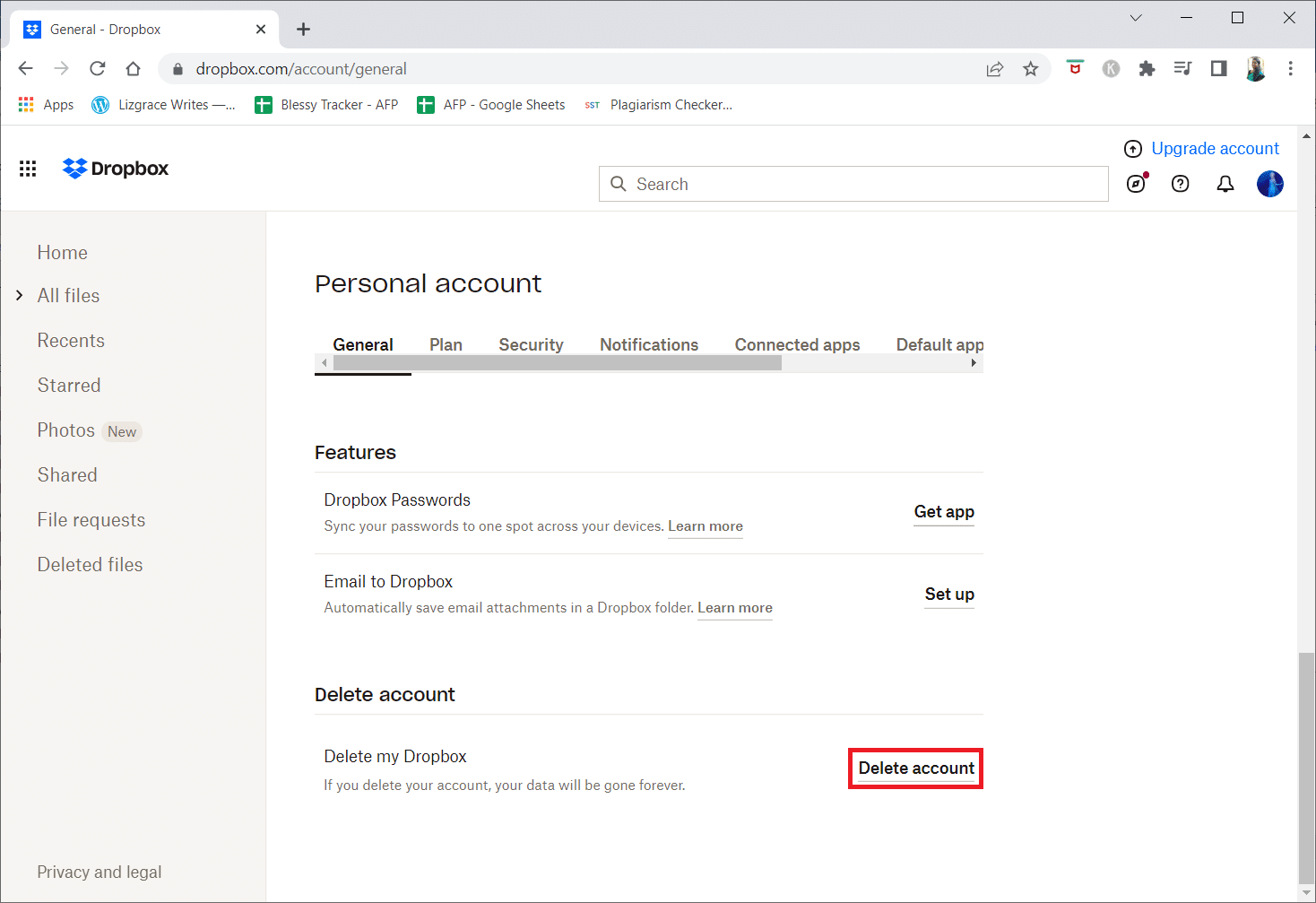1316x903 pixels.
Task: Click the page vertical scrollbar thumb
Action: coord(1306,768)
